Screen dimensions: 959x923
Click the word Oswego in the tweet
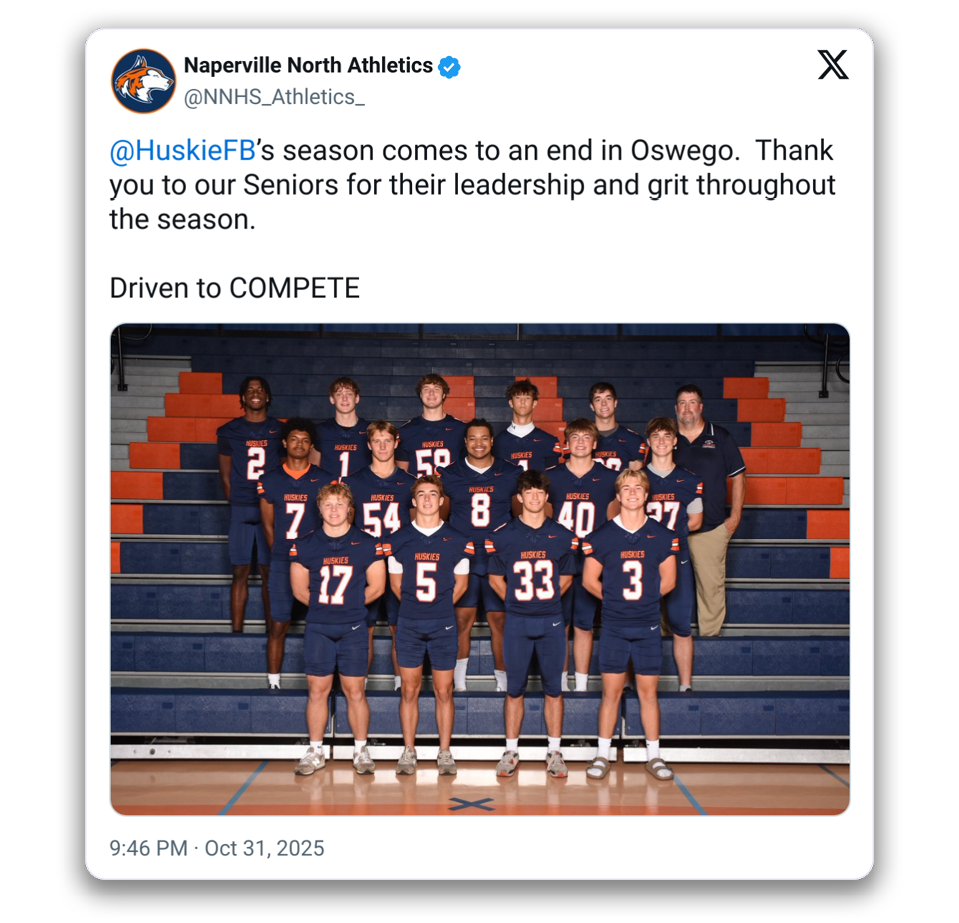click(682, 151)
